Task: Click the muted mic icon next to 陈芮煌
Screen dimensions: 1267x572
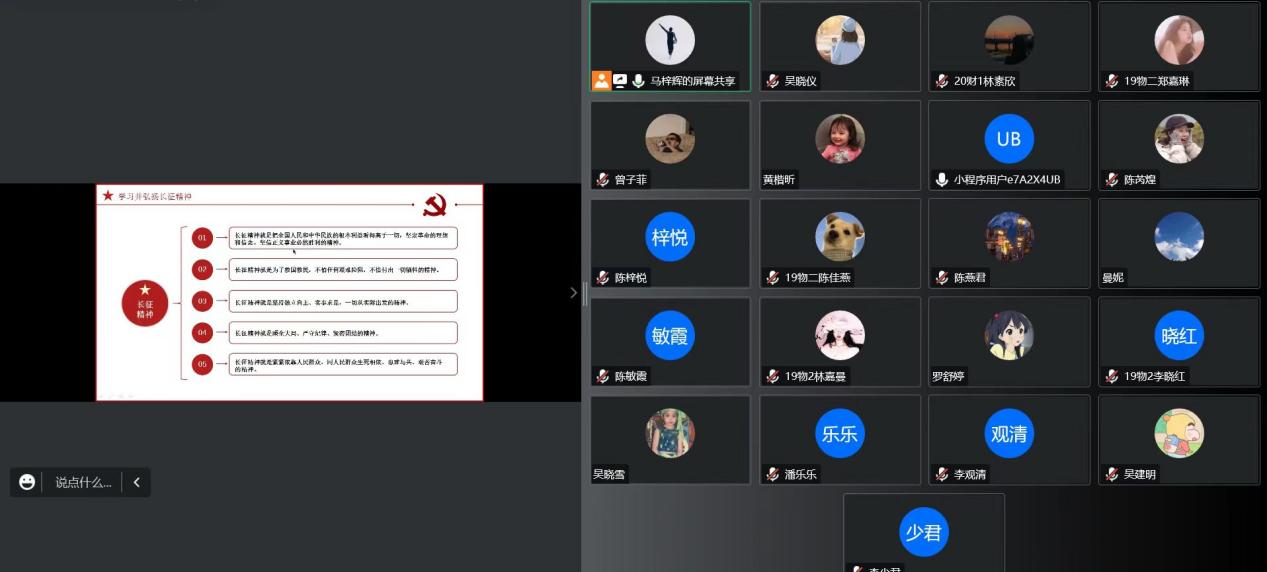Action: tap(1112, 180)
